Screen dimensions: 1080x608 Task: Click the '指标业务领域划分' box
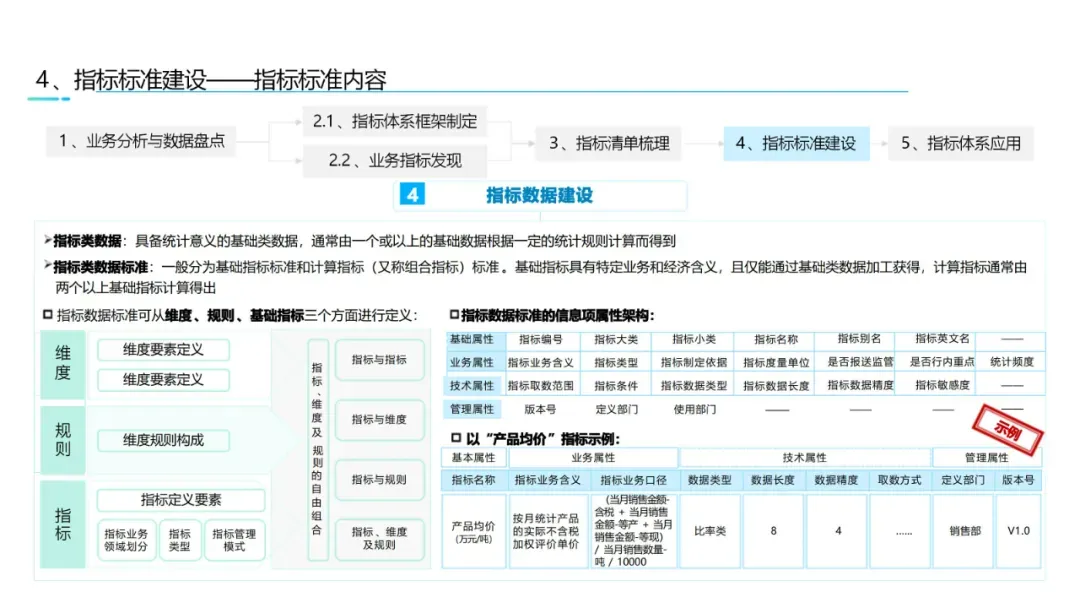point(126,540)
